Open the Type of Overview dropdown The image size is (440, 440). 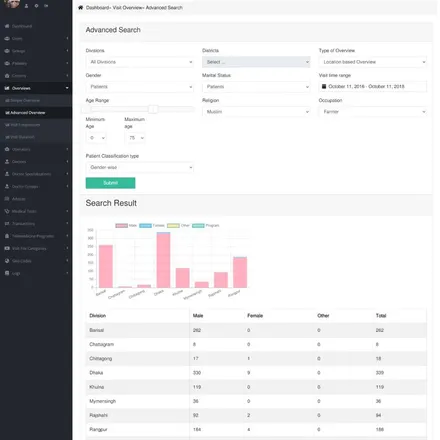[373, 62]
